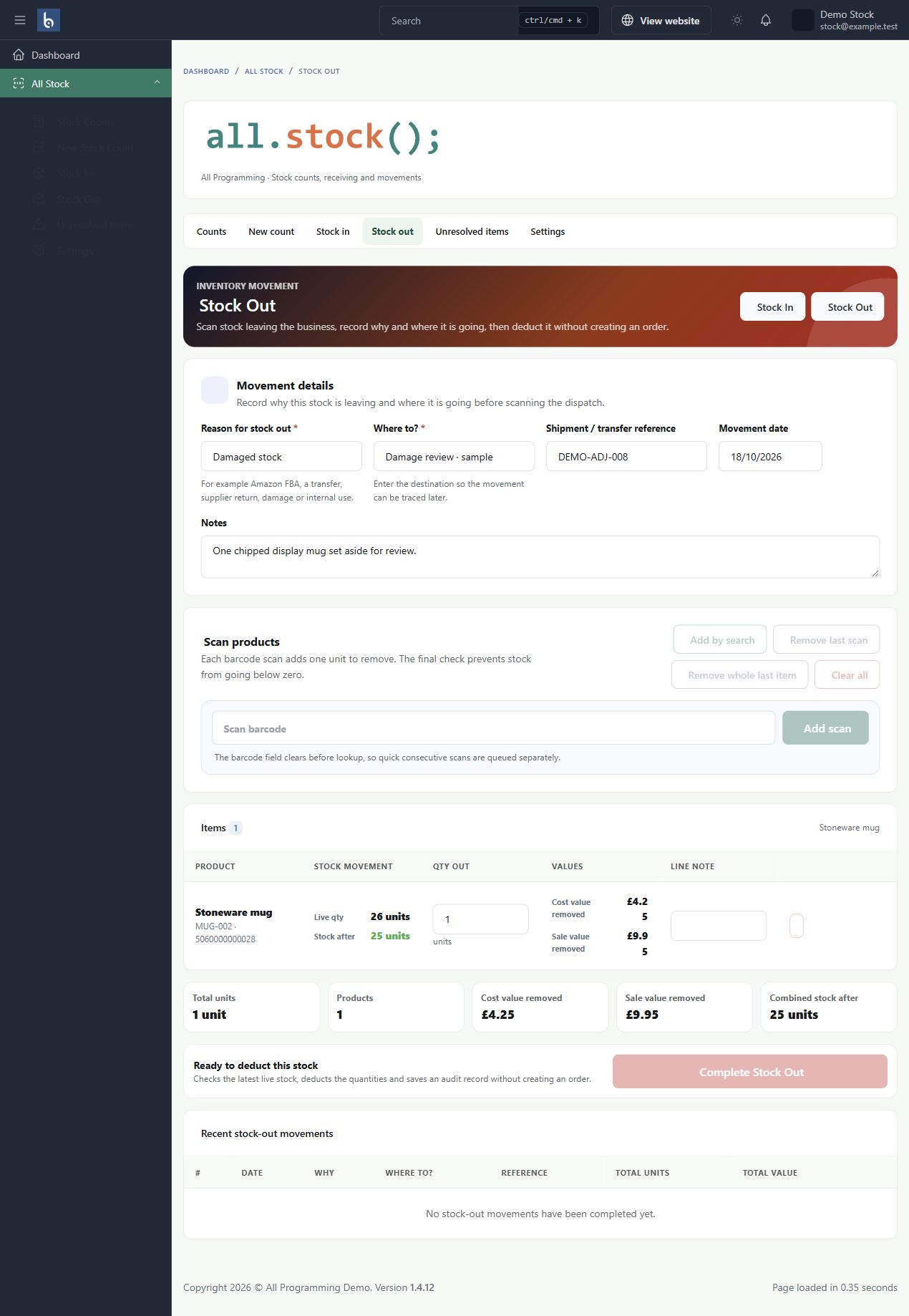The width and height of the screenshot is (909, 1316).
Task: Toggle the hamburger sidebar menu icon
Action: 20,20
